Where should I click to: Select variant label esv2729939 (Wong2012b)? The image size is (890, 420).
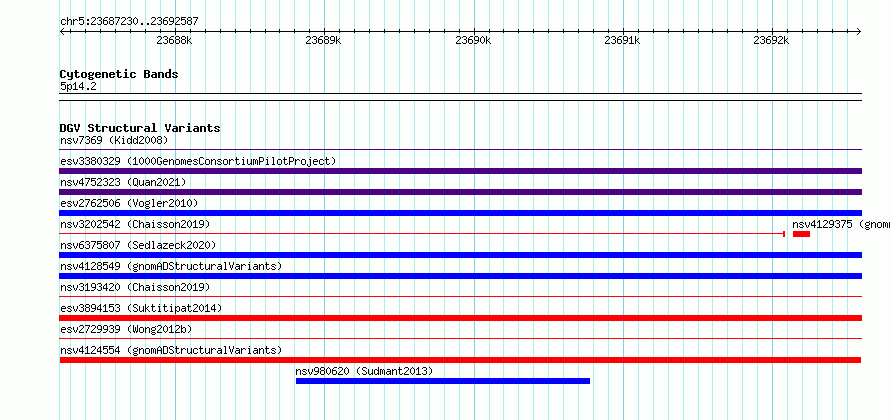pos(126,329)
